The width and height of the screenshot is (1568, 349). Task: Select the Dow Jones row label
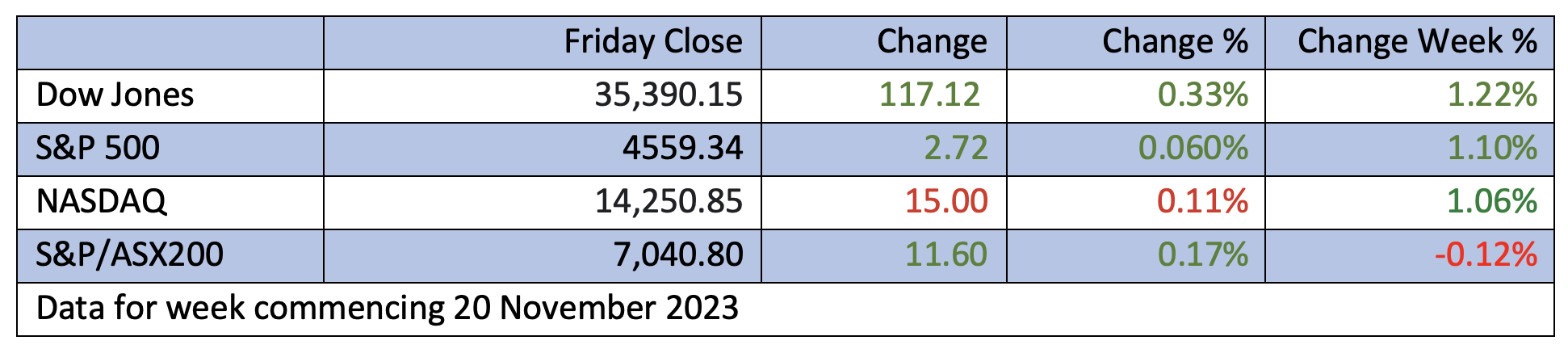[115, 95]
